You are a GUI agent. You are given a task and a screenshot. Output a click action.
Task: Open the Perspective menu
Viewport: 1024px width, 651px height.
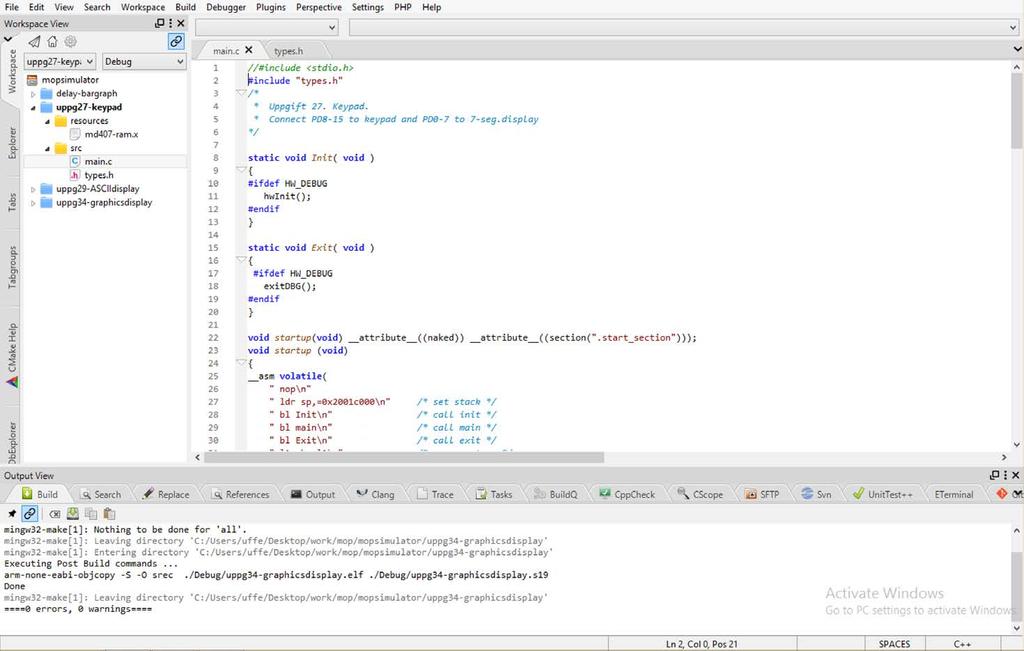319,7
